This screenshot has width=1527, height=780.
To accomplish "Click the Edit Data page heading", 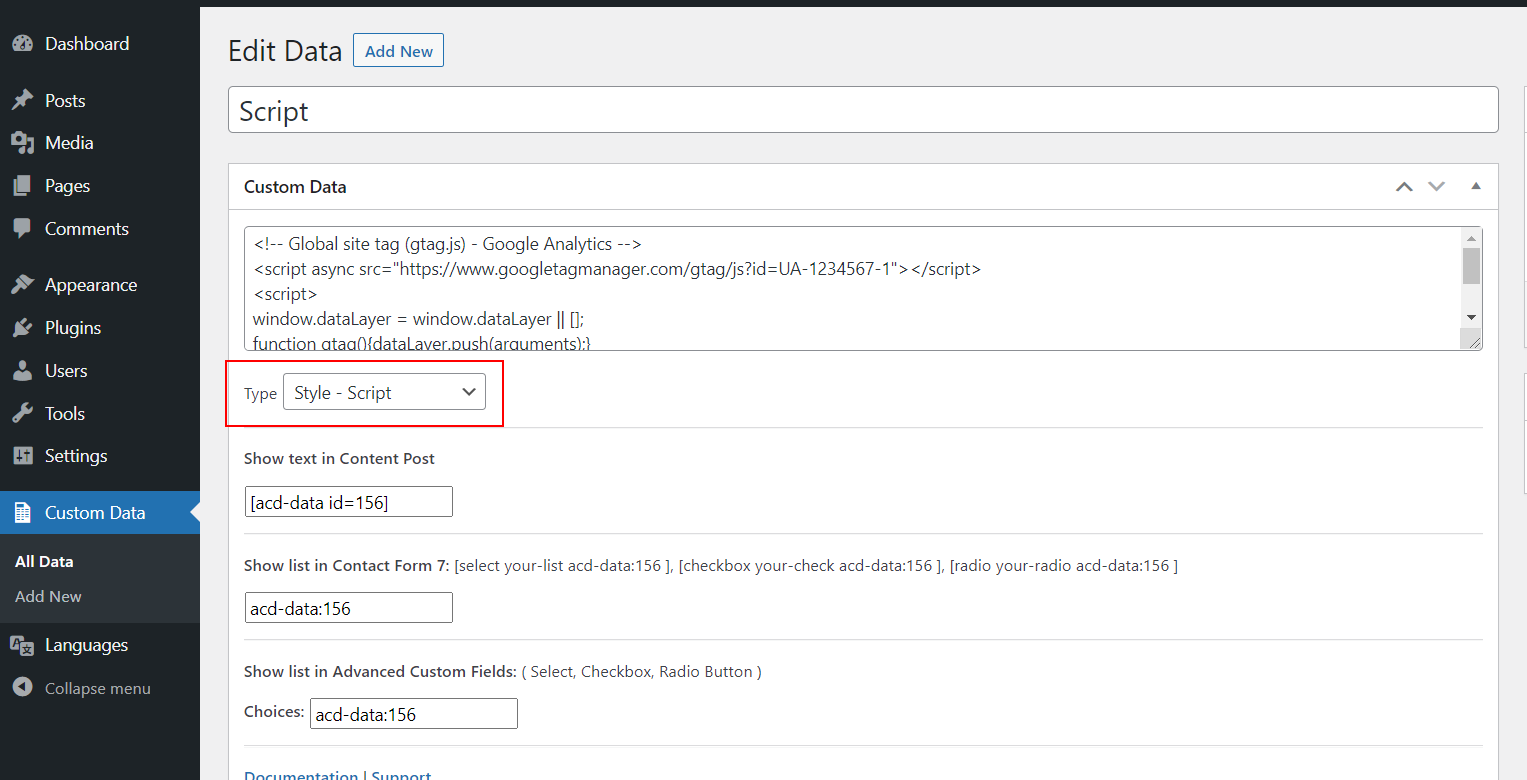I will [x=285, y=51].
